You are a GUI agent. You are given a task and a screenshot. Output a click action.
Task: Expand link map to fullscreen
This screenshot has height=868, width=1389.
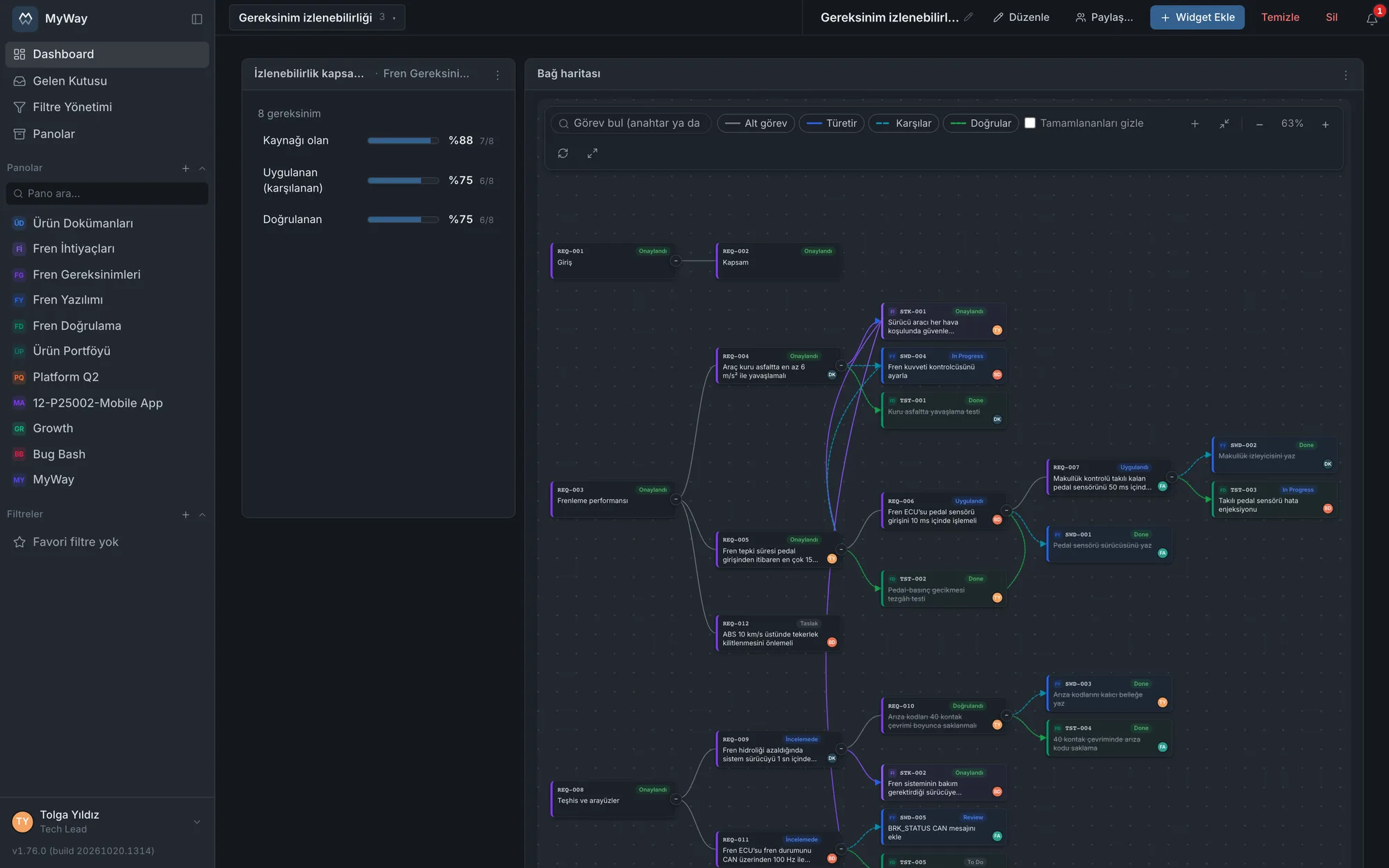pyautogui.click(x=592, y=153)
